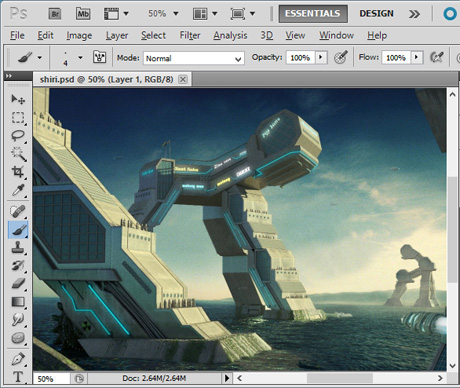The height and width of the screenshot is (388, 460).
Task: Select the Eraser tool
Action: [18, 284]
